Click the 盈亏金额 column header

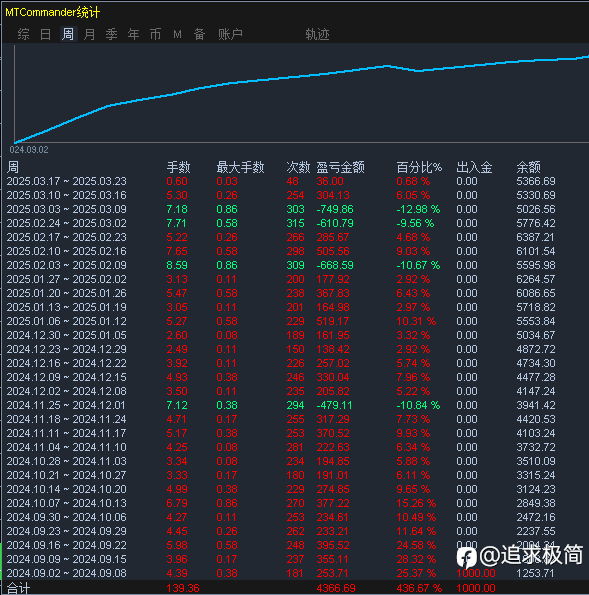pos(340,167)
